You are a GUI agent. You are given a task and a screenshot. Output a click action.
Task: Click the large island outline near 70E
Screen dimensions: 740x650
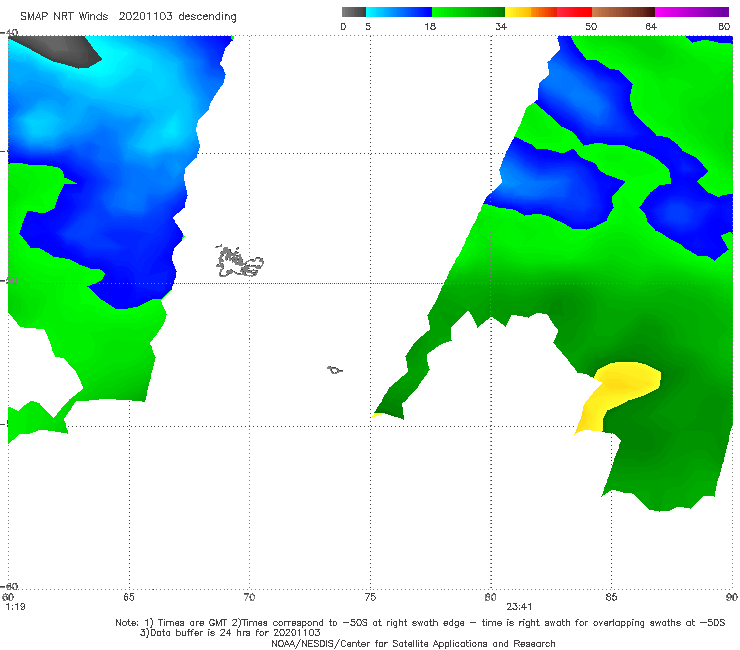tap(239, 262)
